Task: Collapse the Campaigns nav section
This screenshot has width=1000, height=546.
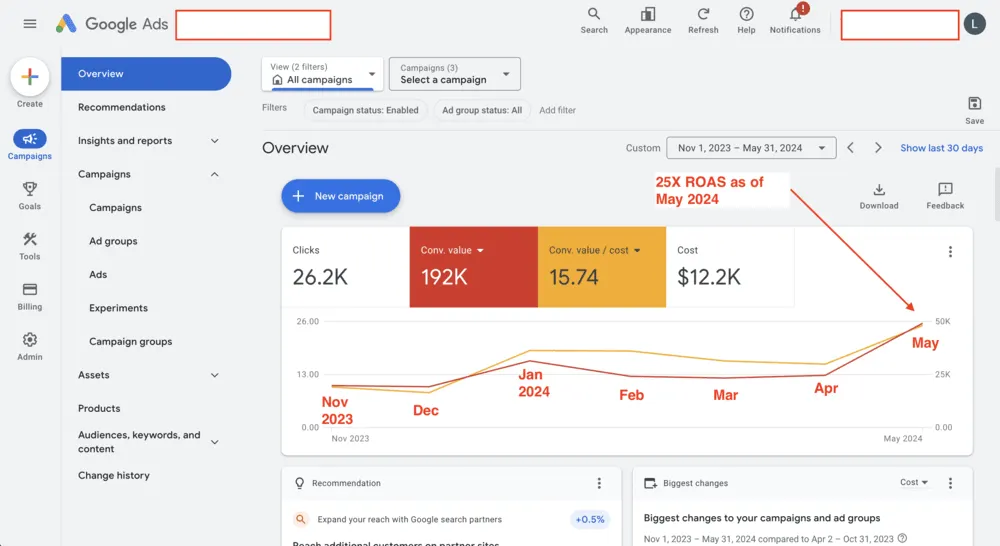Action: pos(214,174)
